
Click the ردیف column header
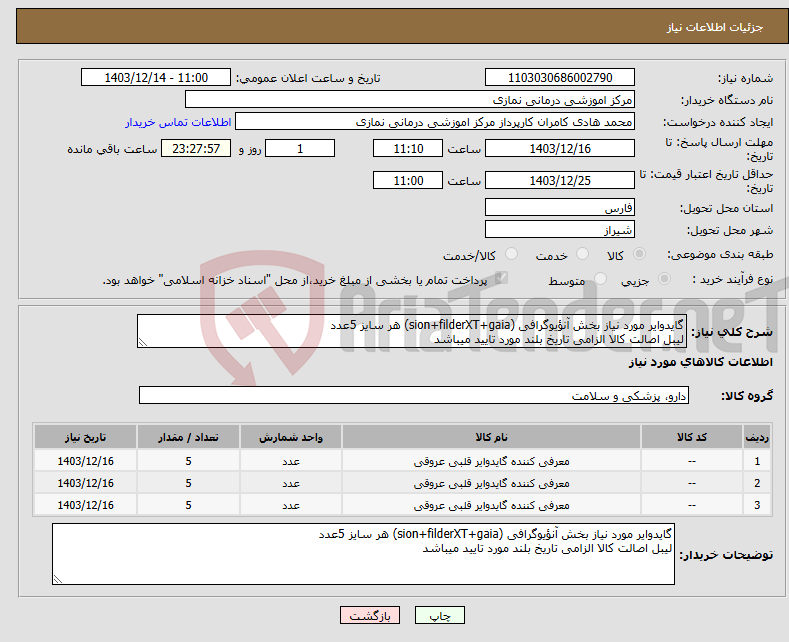(x=757, y=437)
